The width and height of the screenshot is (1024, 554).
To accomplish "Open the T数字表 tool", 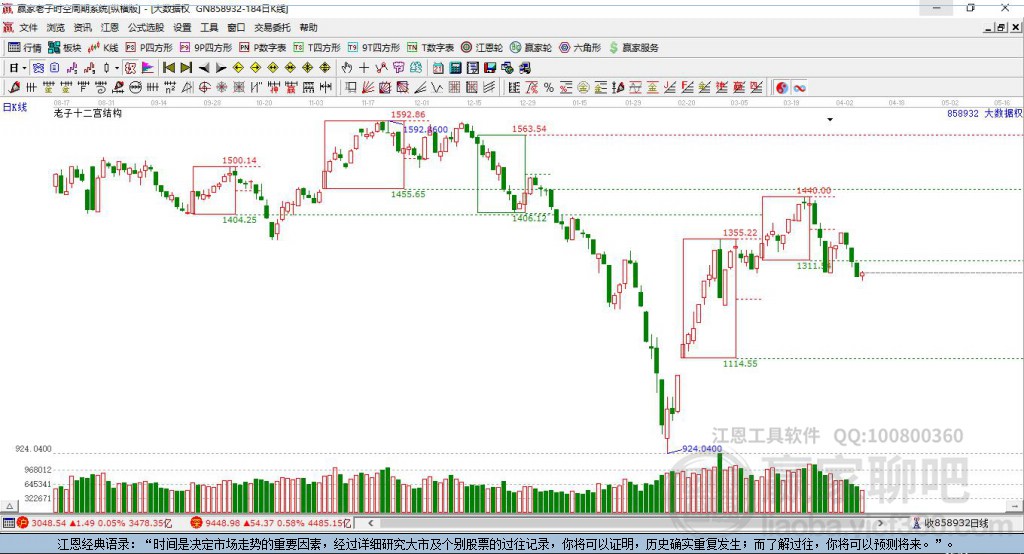I will [x=430, y=48].
